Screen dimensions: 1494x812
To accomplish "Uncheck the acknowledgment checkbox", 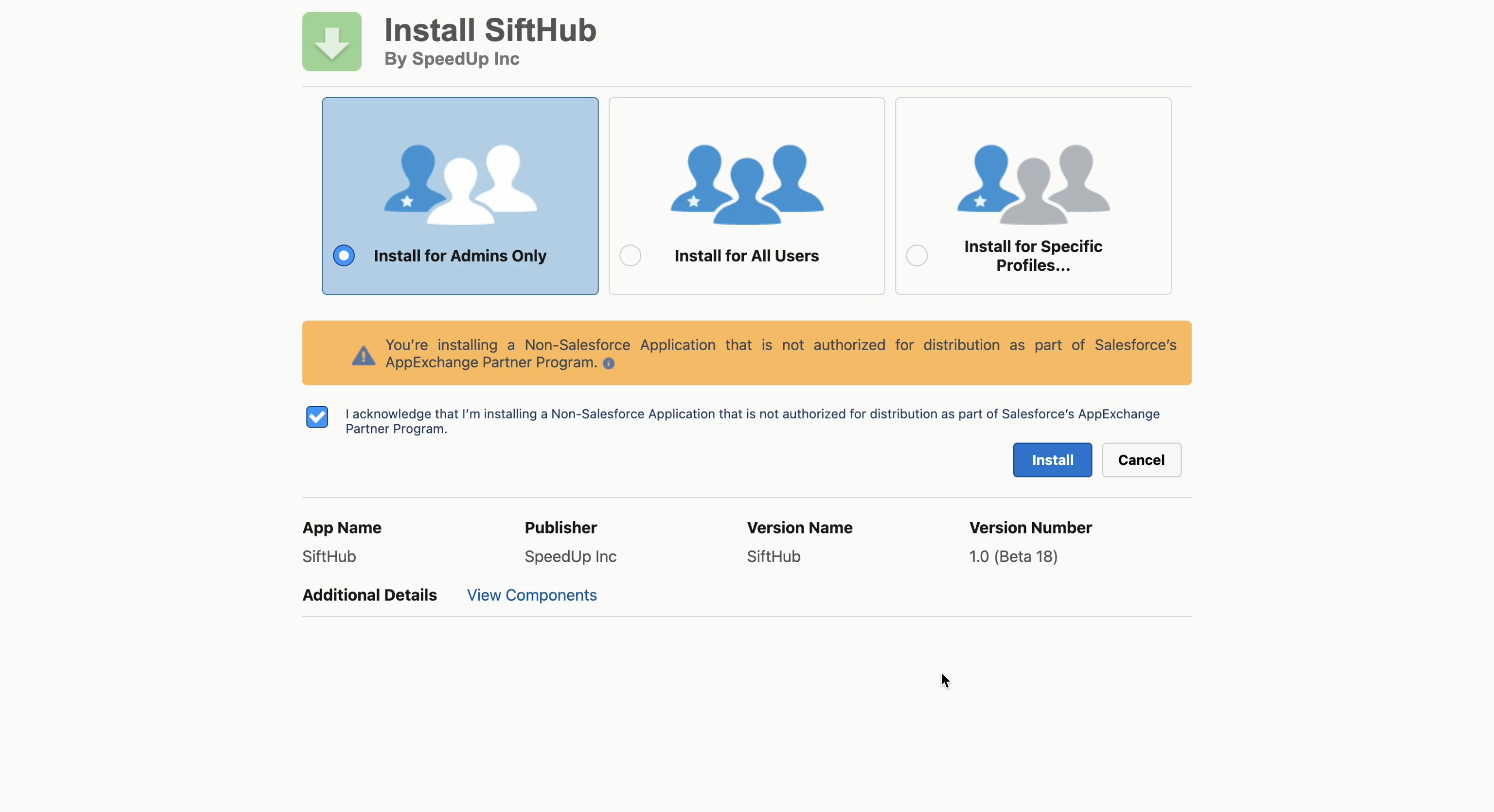I will [317, 417].
